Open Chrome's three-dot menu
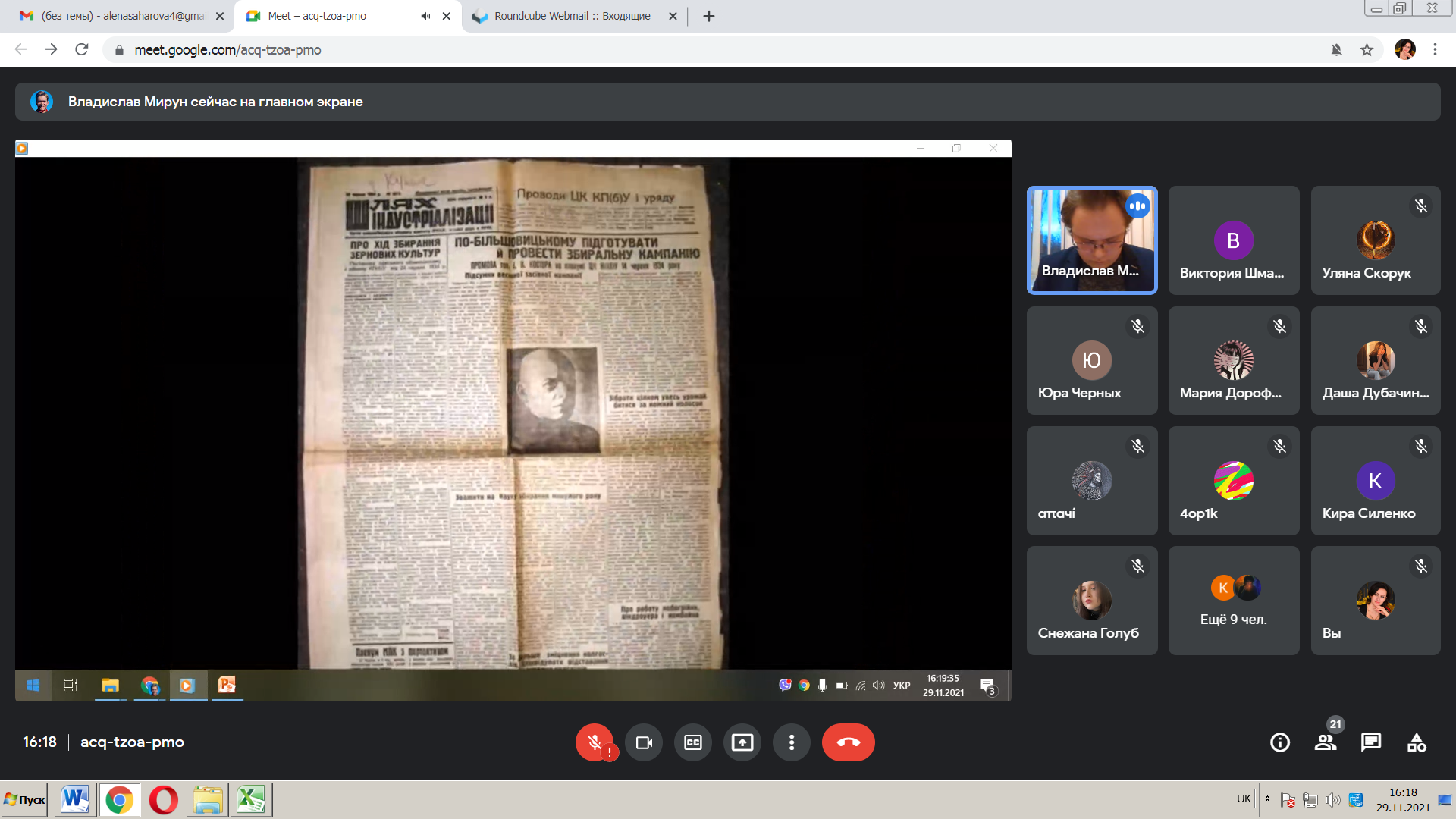 pyautogui.click(x=1435, y=50)
